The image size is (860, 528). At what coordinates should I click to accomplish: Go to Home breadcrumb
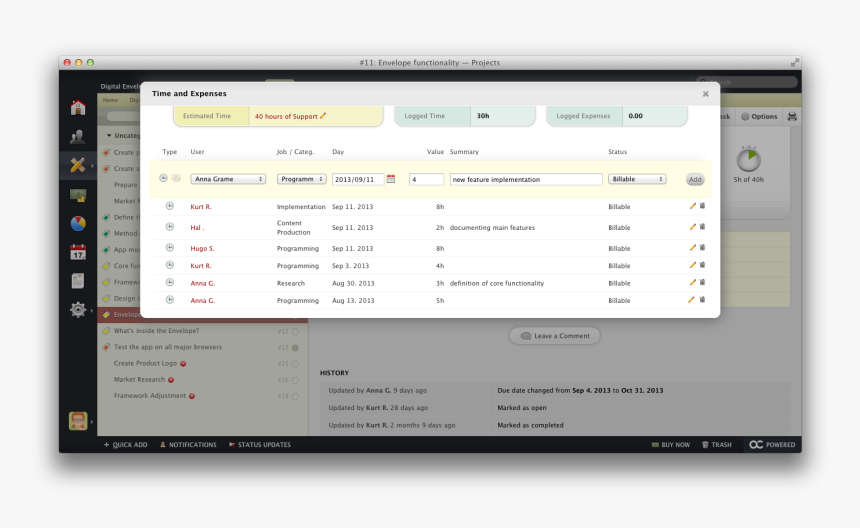click(x=110, y=100)
